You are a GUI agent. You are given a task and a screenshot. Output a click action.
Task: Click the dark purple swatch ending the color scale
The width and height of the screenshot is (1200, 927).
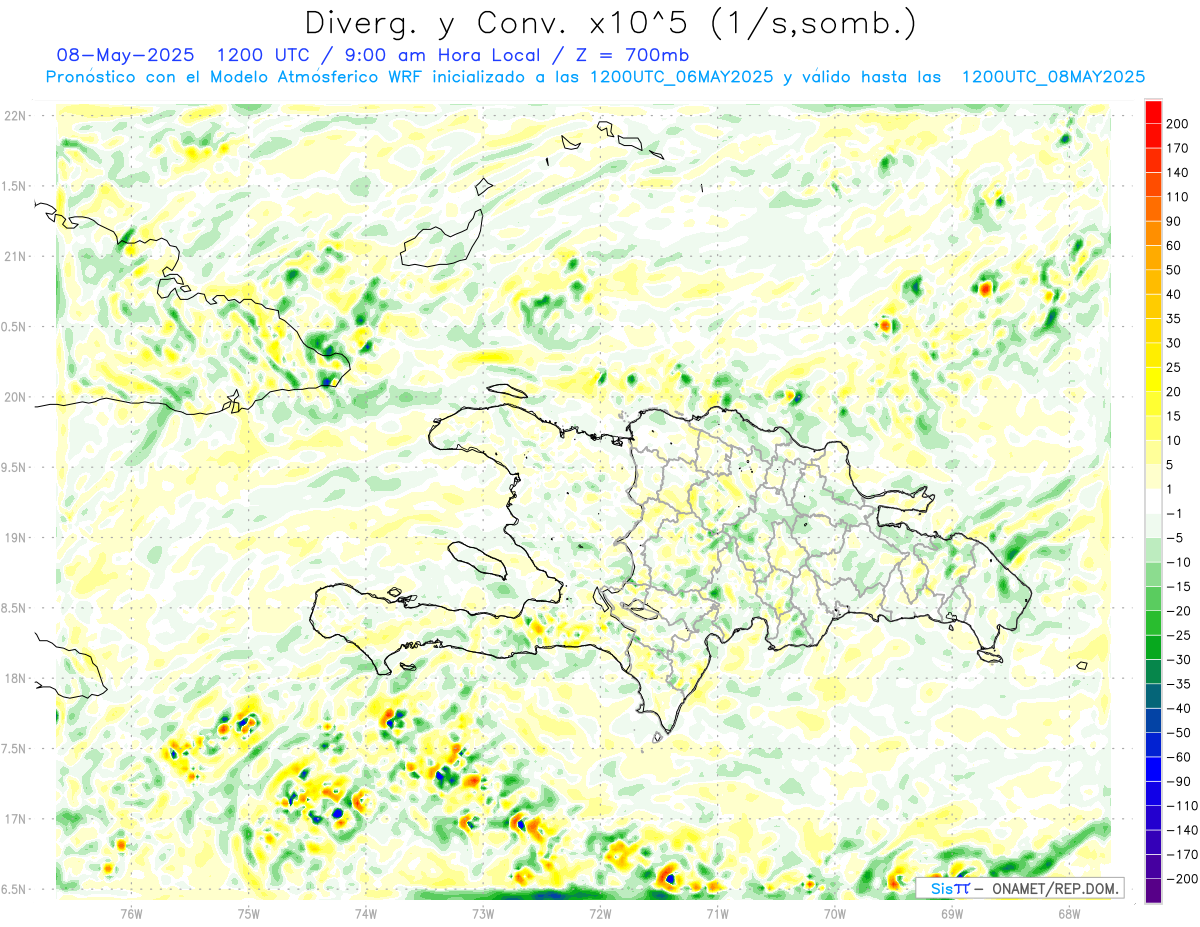pyautogui.click(x=1153, y=891)
